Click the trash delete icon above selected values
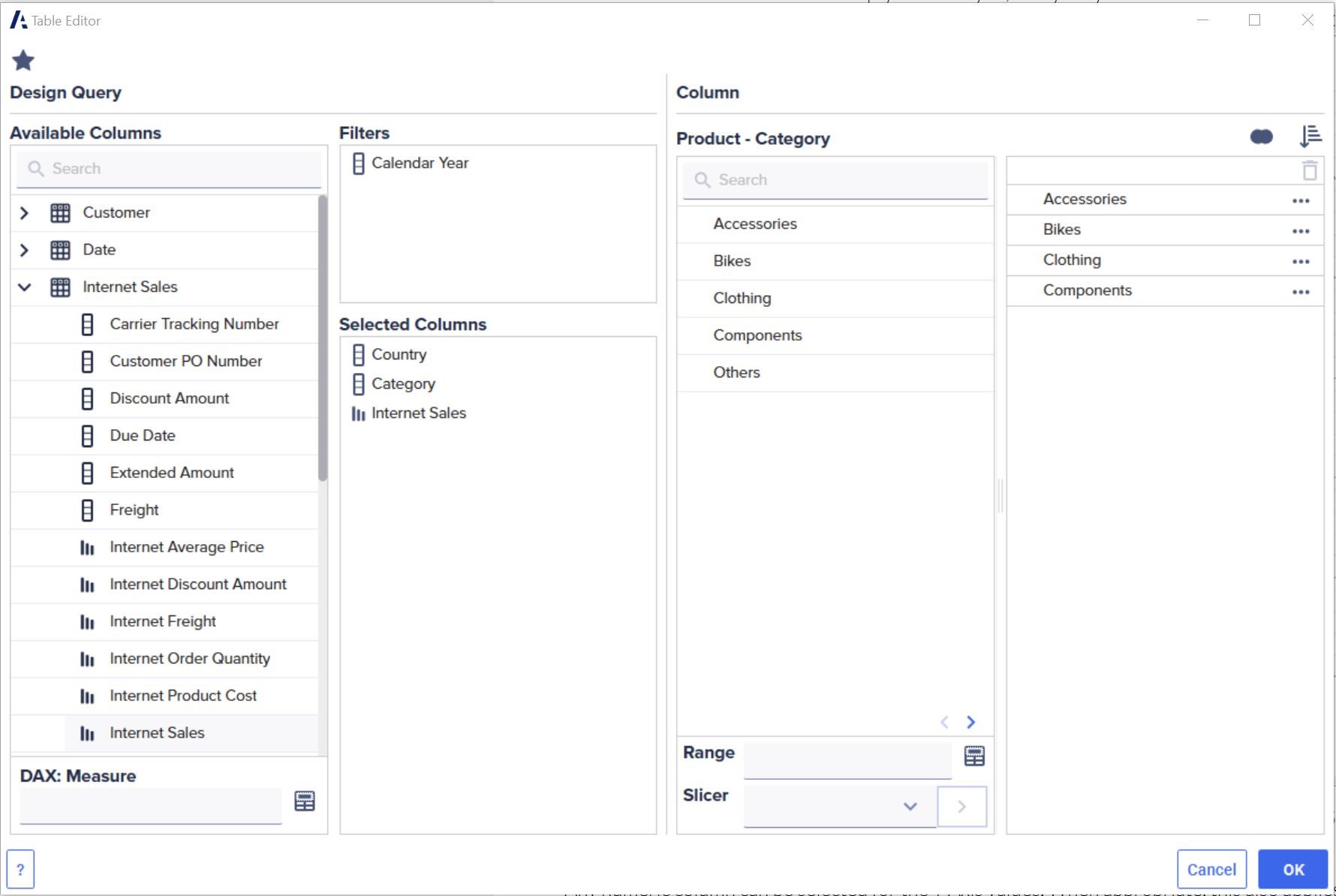The height and width of the screenshot is (896, 1336). [x=1309, y=170]
